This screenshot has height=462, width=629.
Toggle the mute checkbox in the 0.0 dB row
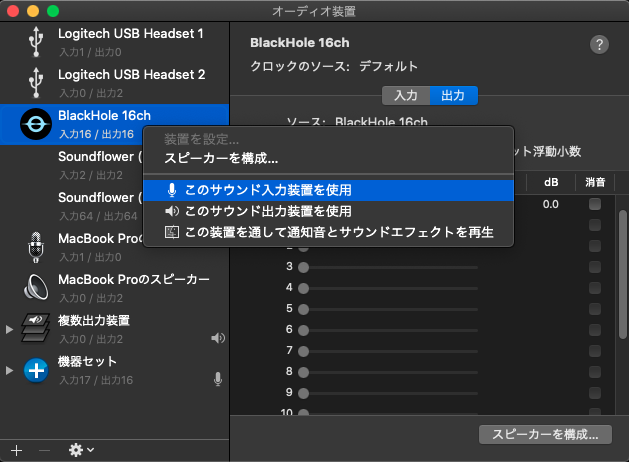pos(595,204)
